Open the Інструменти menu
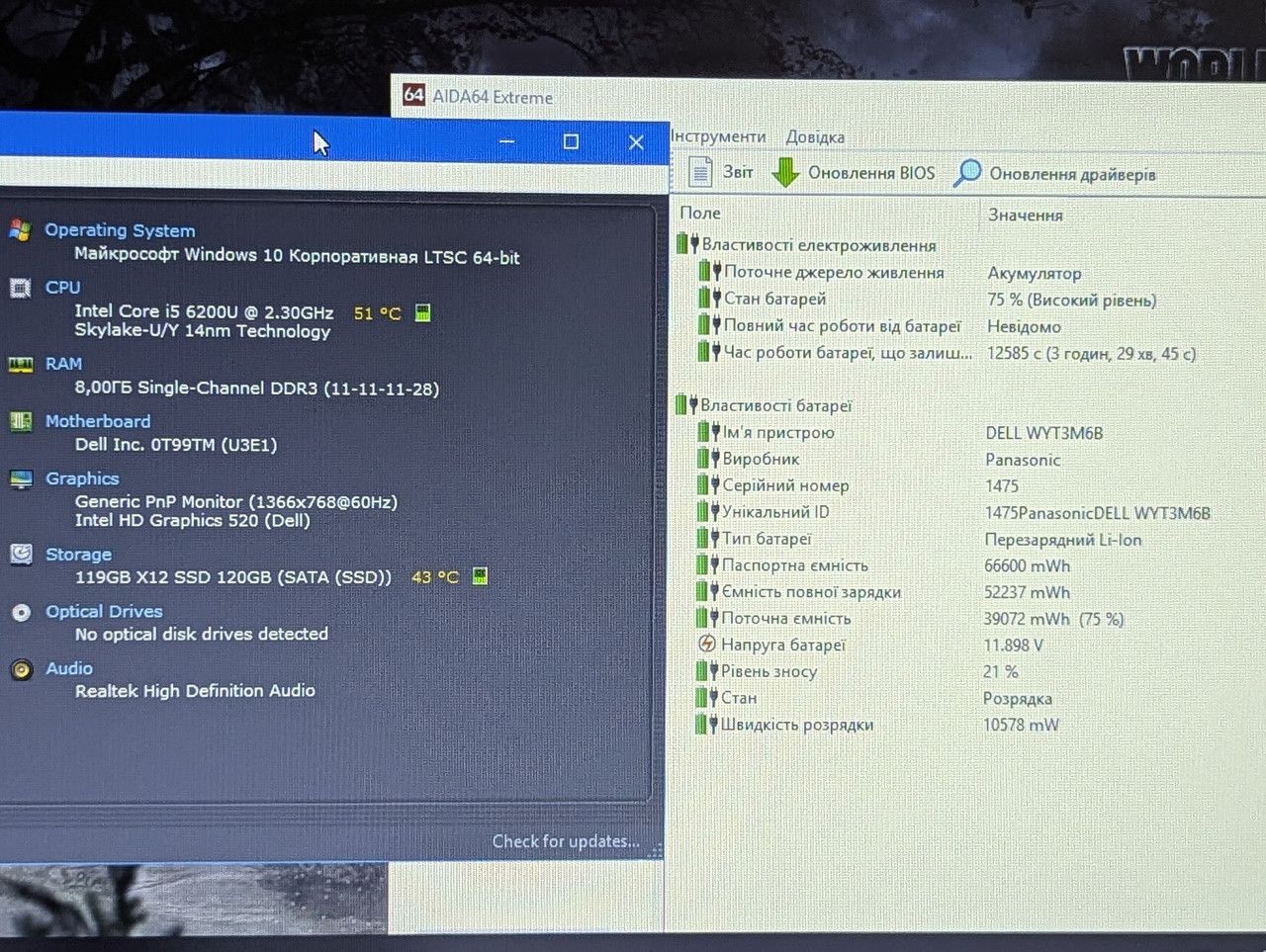The image size is (1266, 952). [x=718, y=136]
